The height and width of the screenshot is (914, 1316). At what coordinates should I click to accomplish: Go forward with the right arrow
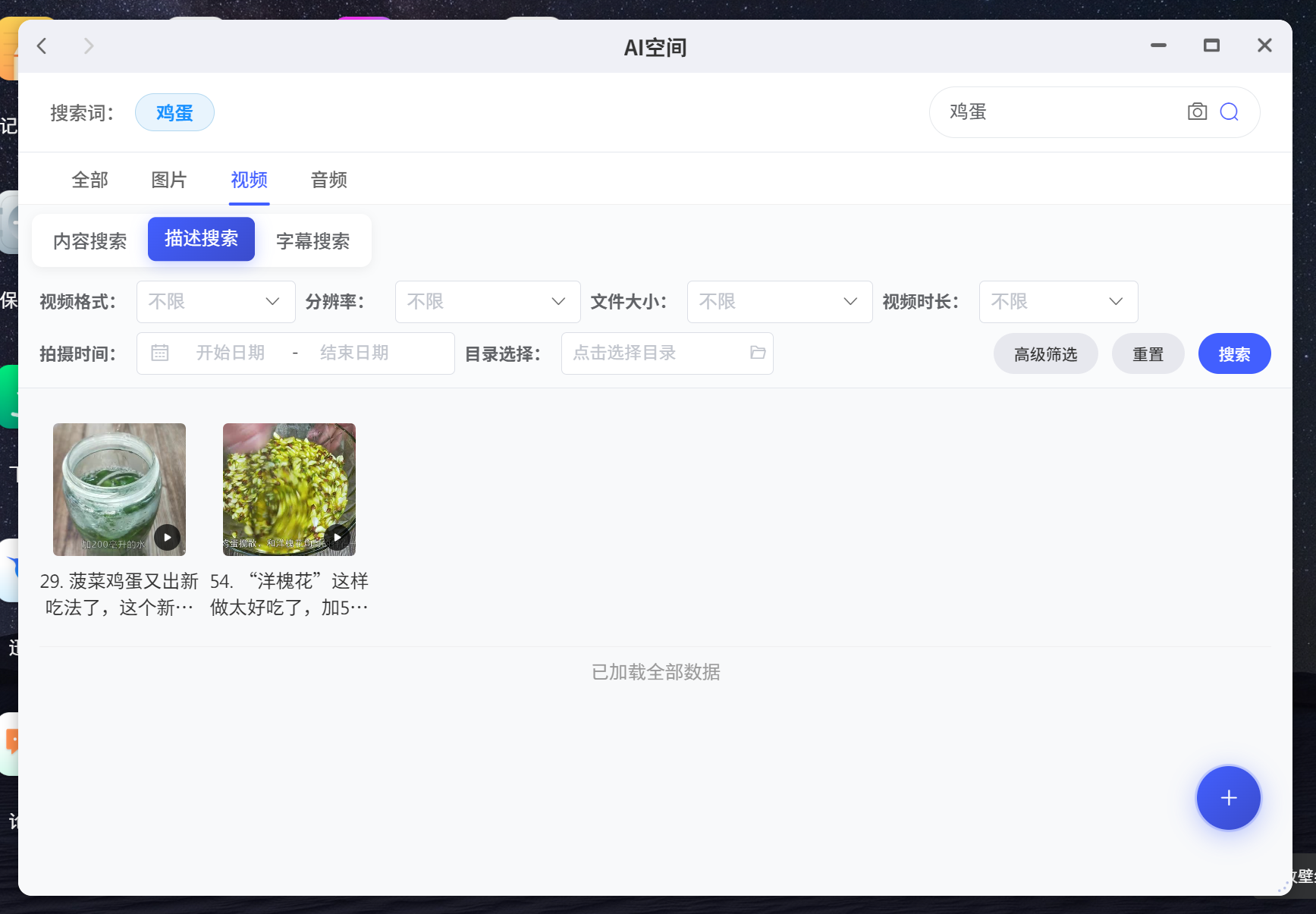[89, 46]
